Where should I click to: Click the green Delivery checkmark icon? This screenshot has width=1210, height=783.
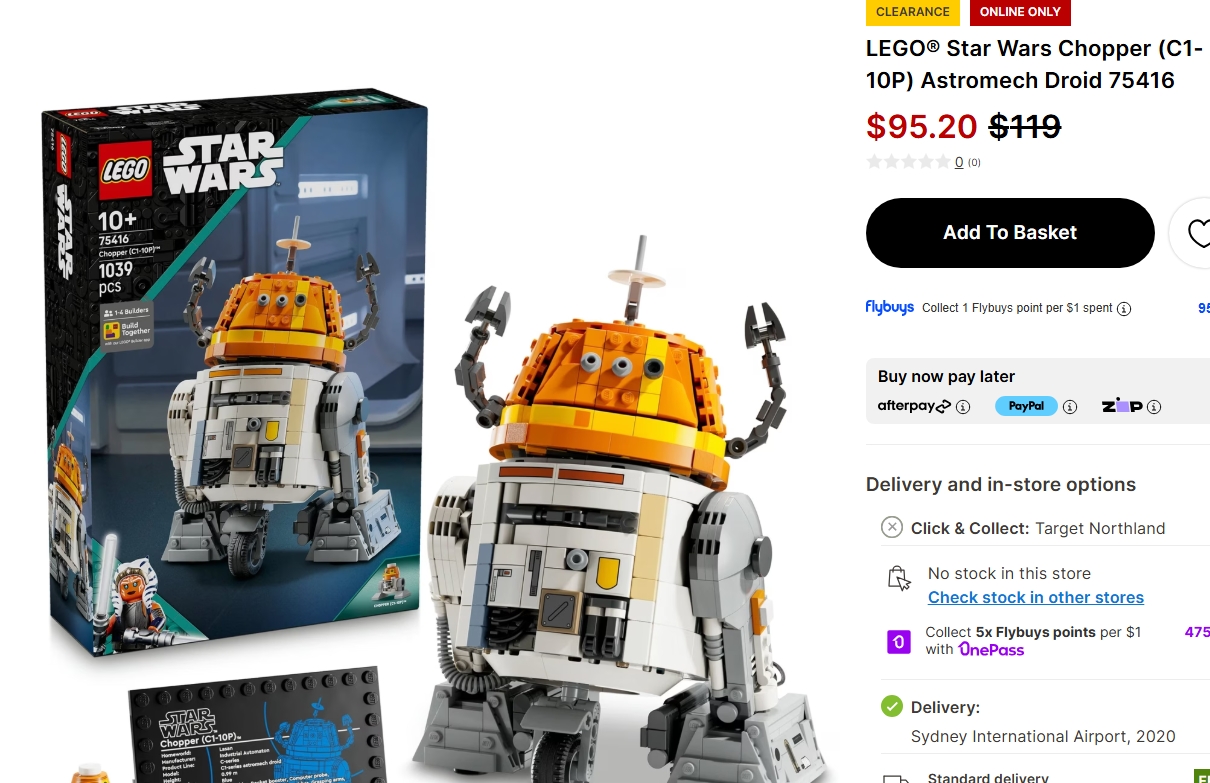pyautogui.click(x=892, y=706)
